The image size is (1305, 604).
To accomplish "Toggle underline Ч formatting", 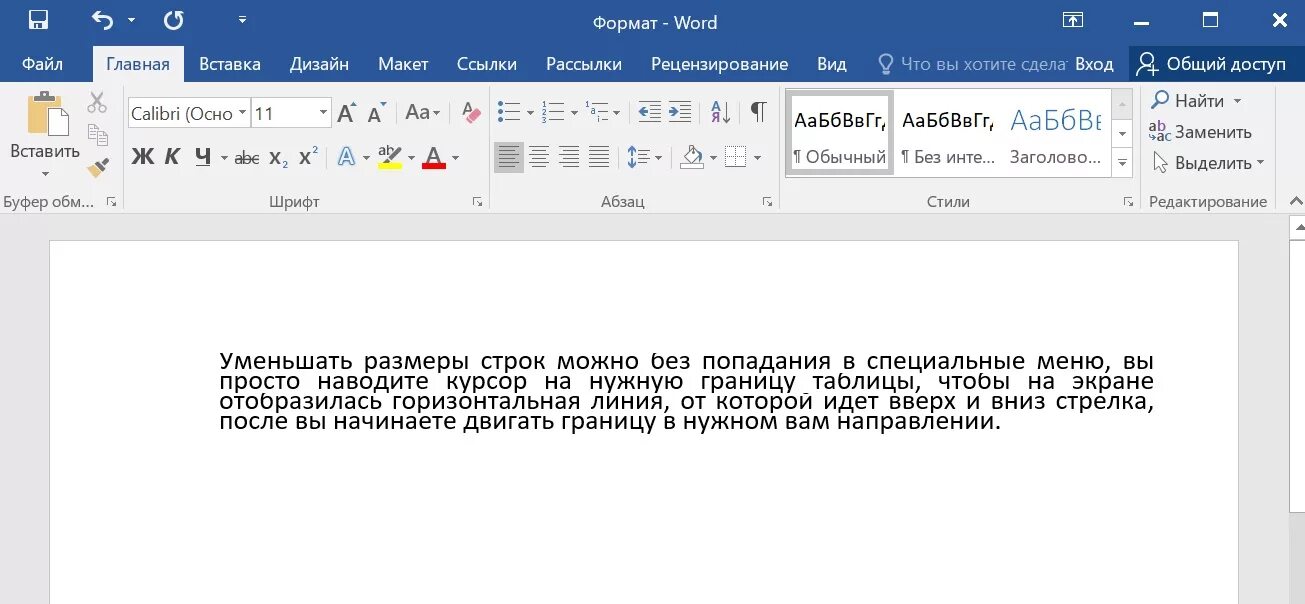I will 203,157.
